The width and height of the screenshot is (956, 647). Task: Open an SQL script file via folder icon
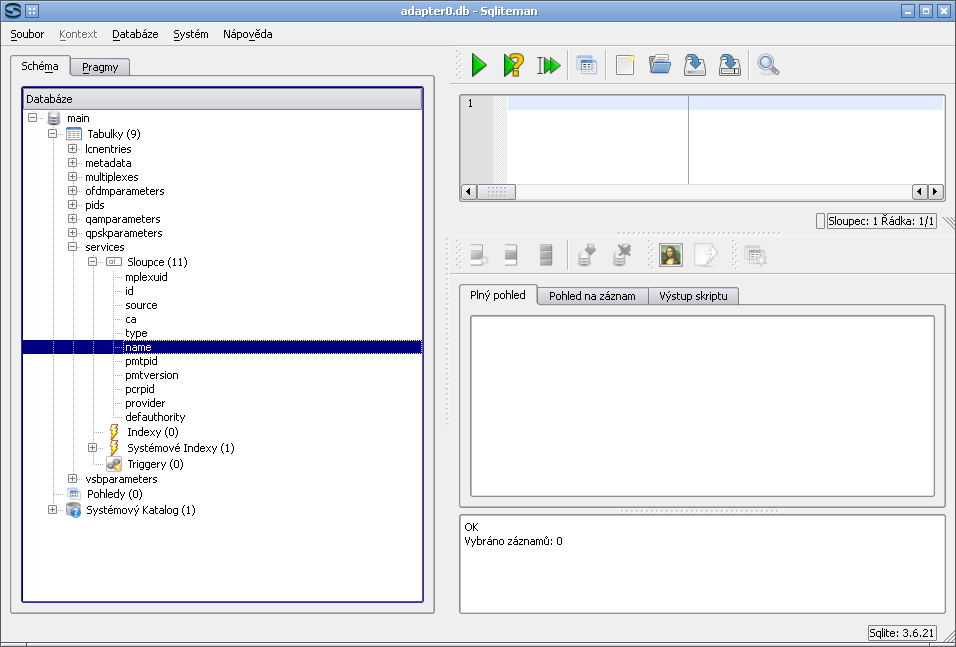[x=660, y=65]
